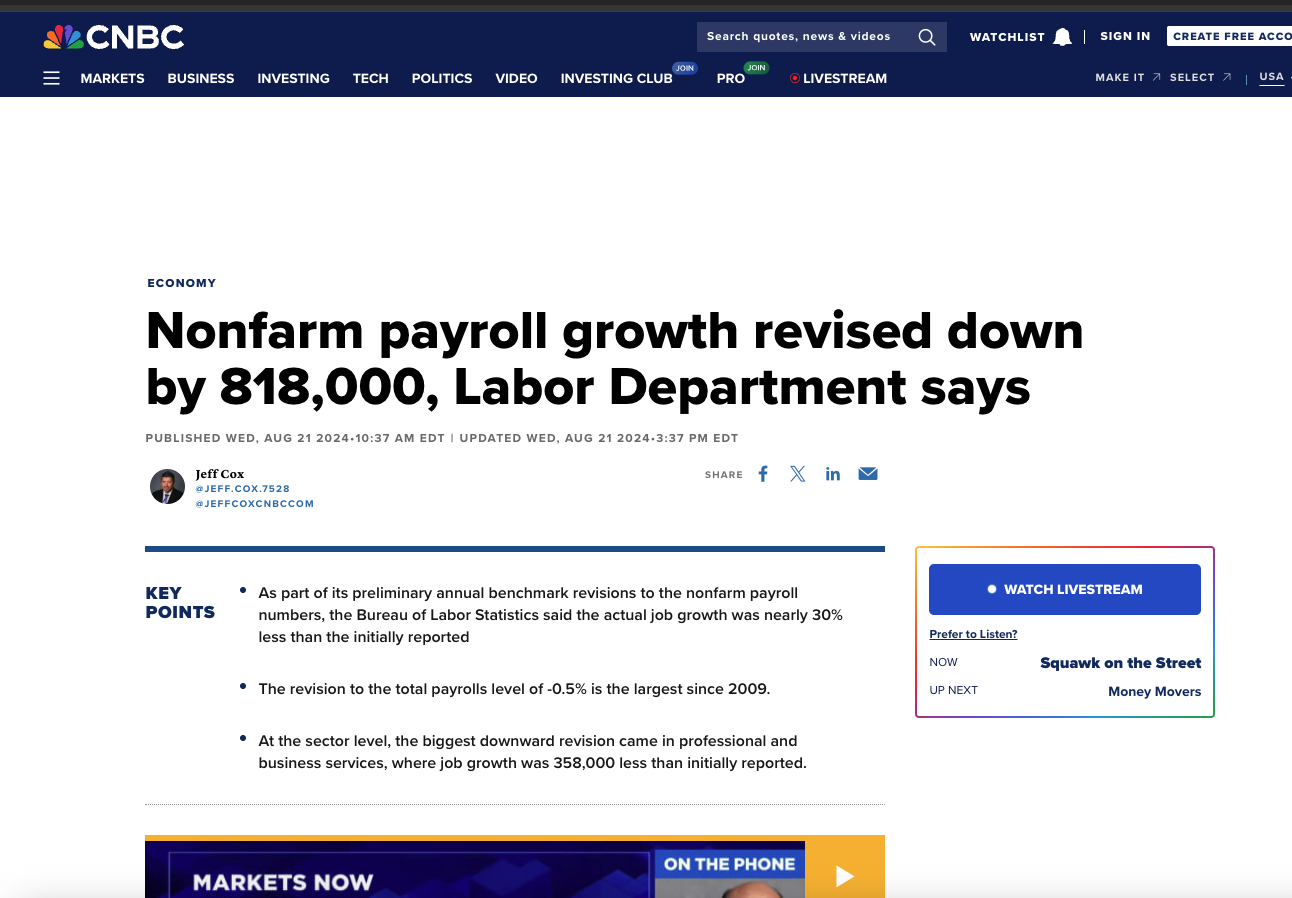The height and width of the screenshot is (898, 1292).
Task: Click the JOIN badge on Investing Club
Action: 684,68
